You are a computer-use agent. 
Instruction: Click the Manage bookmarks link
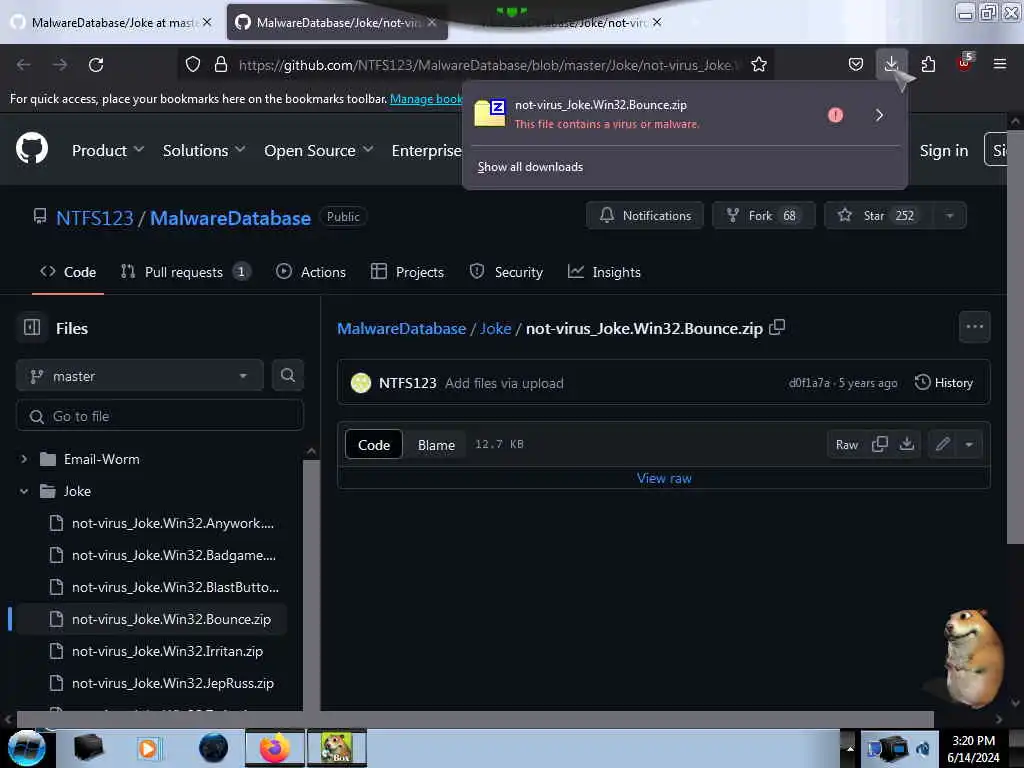(x=426, y=99)
